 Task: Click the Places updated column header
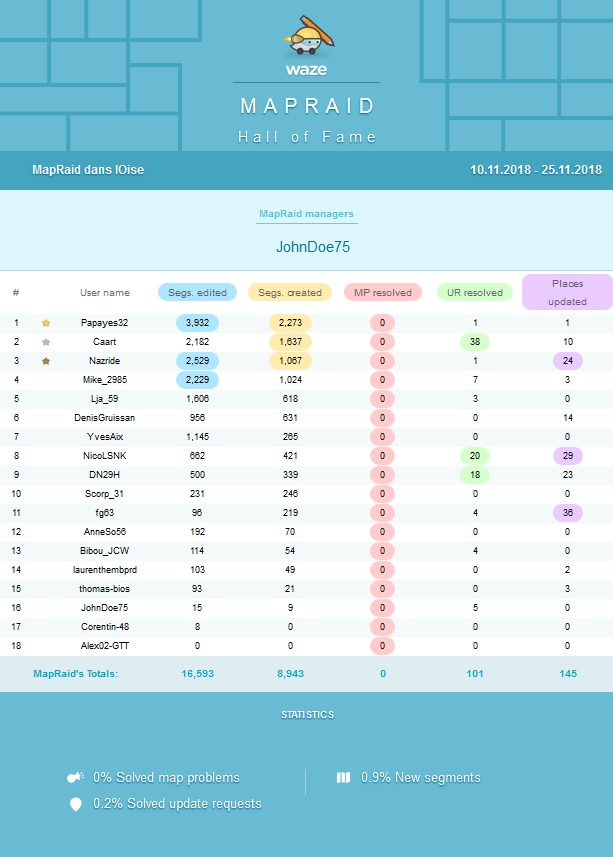tap(567, 292)
